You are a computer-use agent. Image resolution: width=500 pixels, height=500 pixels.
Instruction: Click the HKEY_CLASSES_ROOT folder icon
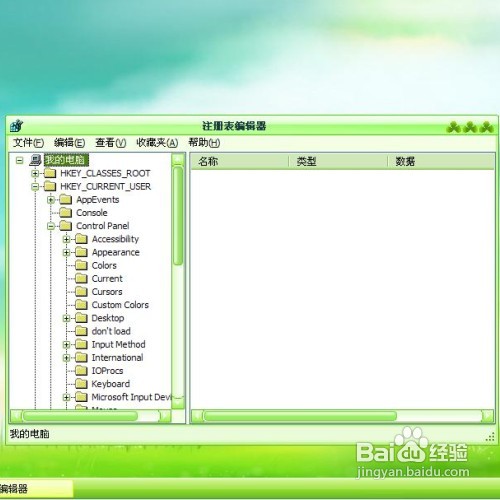[x=50, y=173]
